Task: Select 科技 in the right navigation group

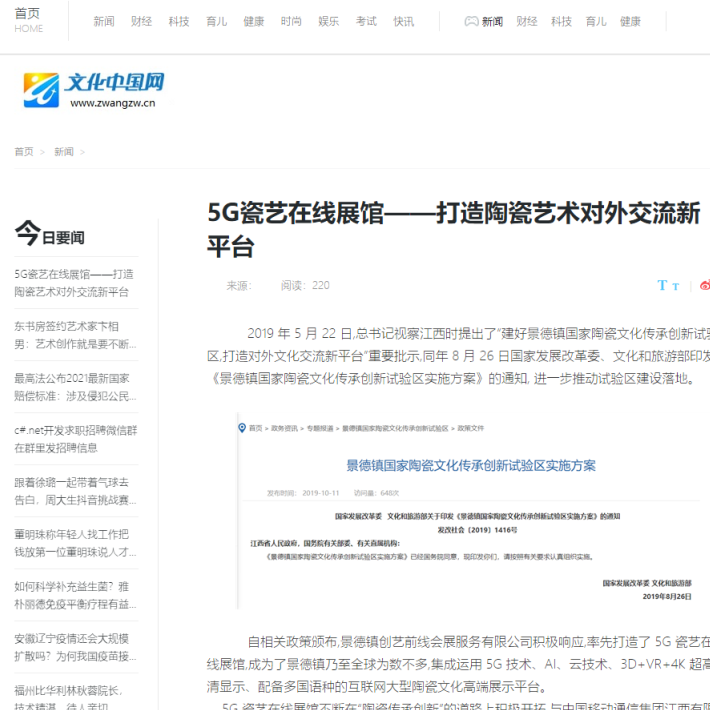Action: pos(561,21)
